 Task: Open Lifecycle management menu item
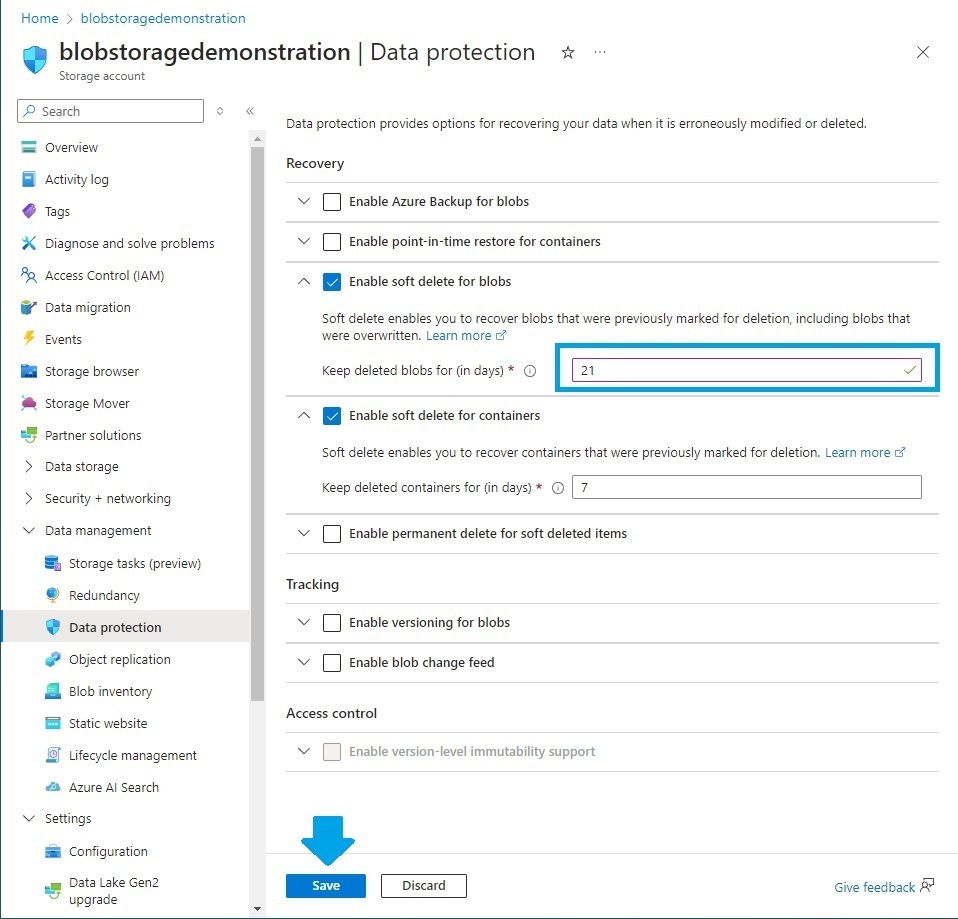(x=133, y=755)
